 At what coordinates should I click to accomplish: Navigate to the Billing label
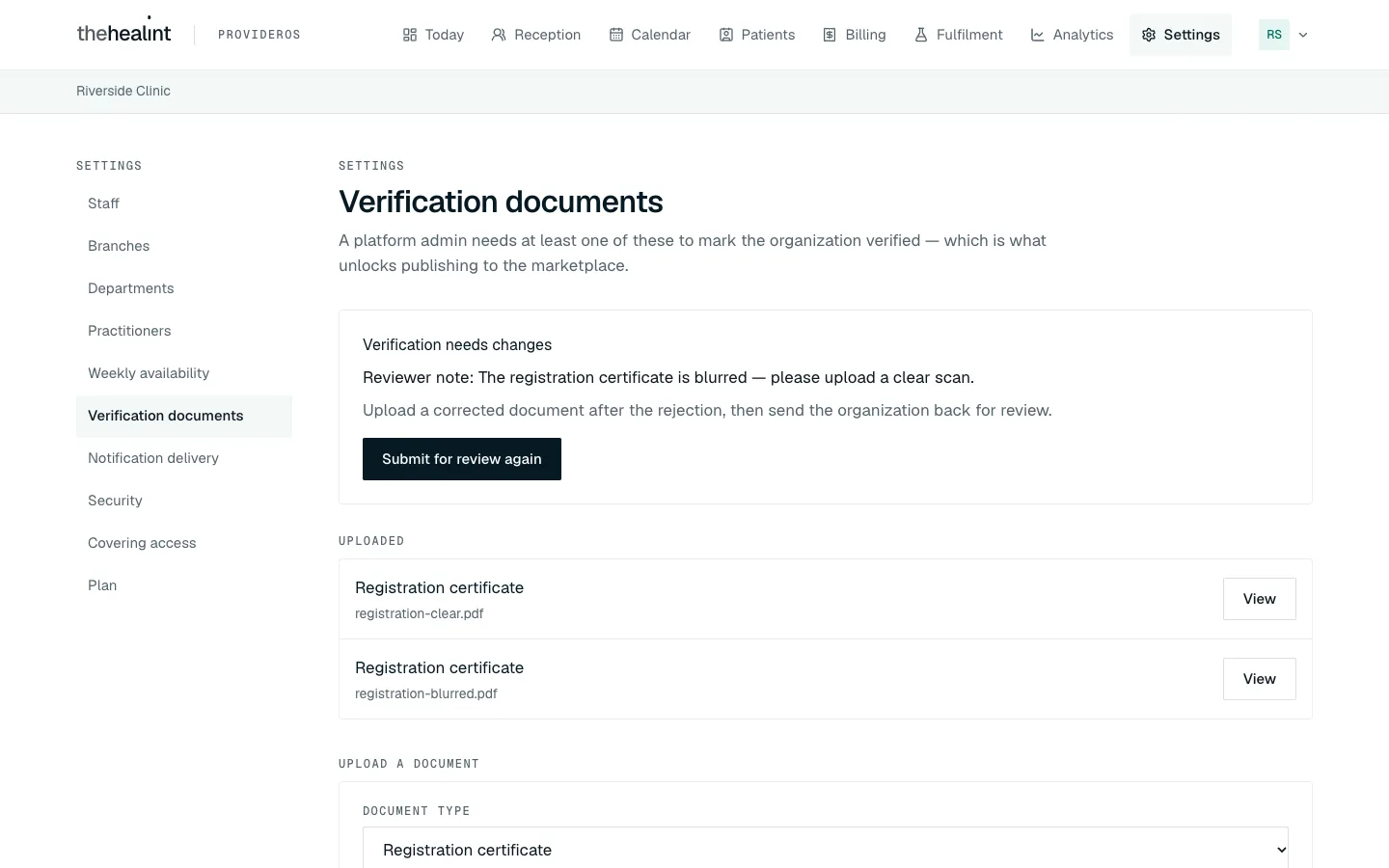[865, 35]
